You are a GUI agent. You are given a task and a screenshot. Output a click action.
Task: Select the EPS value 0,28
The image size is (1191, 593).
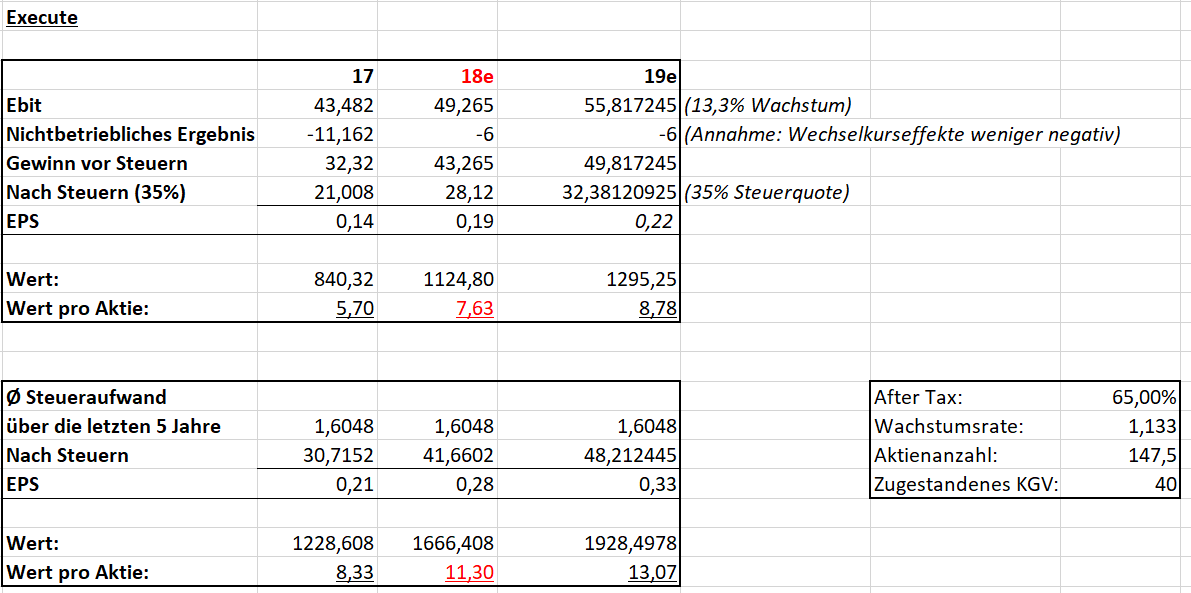[x=476, y=485]
